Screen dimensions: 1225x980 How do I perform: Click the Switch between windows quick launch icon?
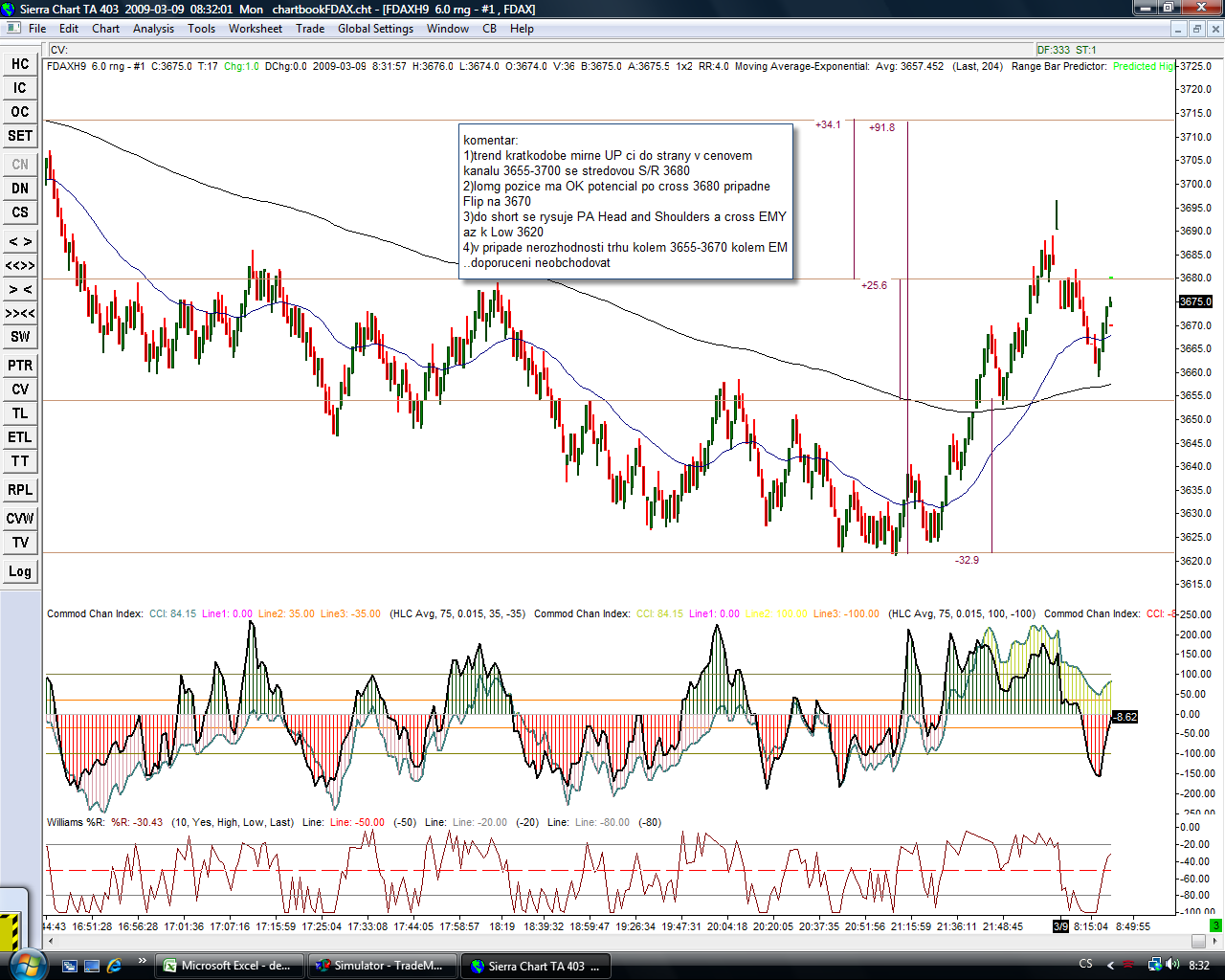(69, 966)
